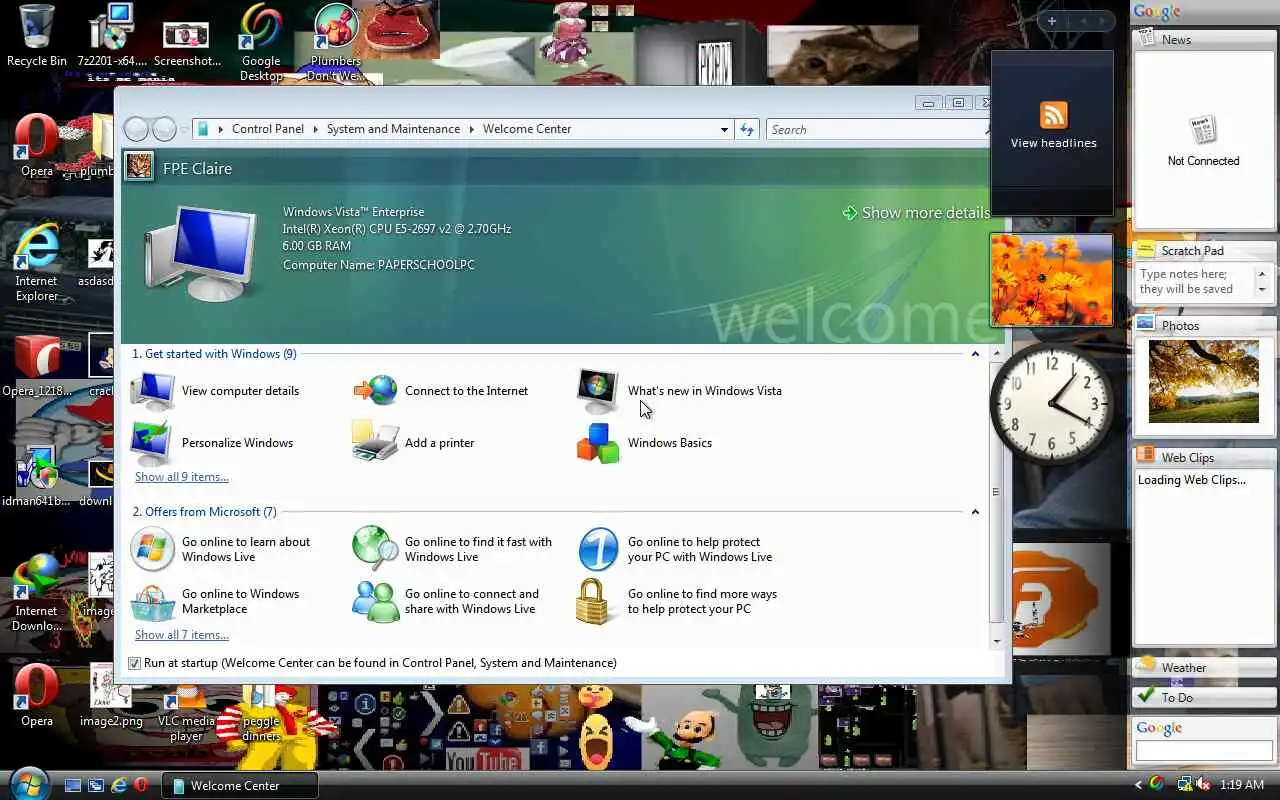Viewport: 1280px width, 800px height.
Task: Select the Google Desktop shortcut icon
Action: click(x=261, y=42)
